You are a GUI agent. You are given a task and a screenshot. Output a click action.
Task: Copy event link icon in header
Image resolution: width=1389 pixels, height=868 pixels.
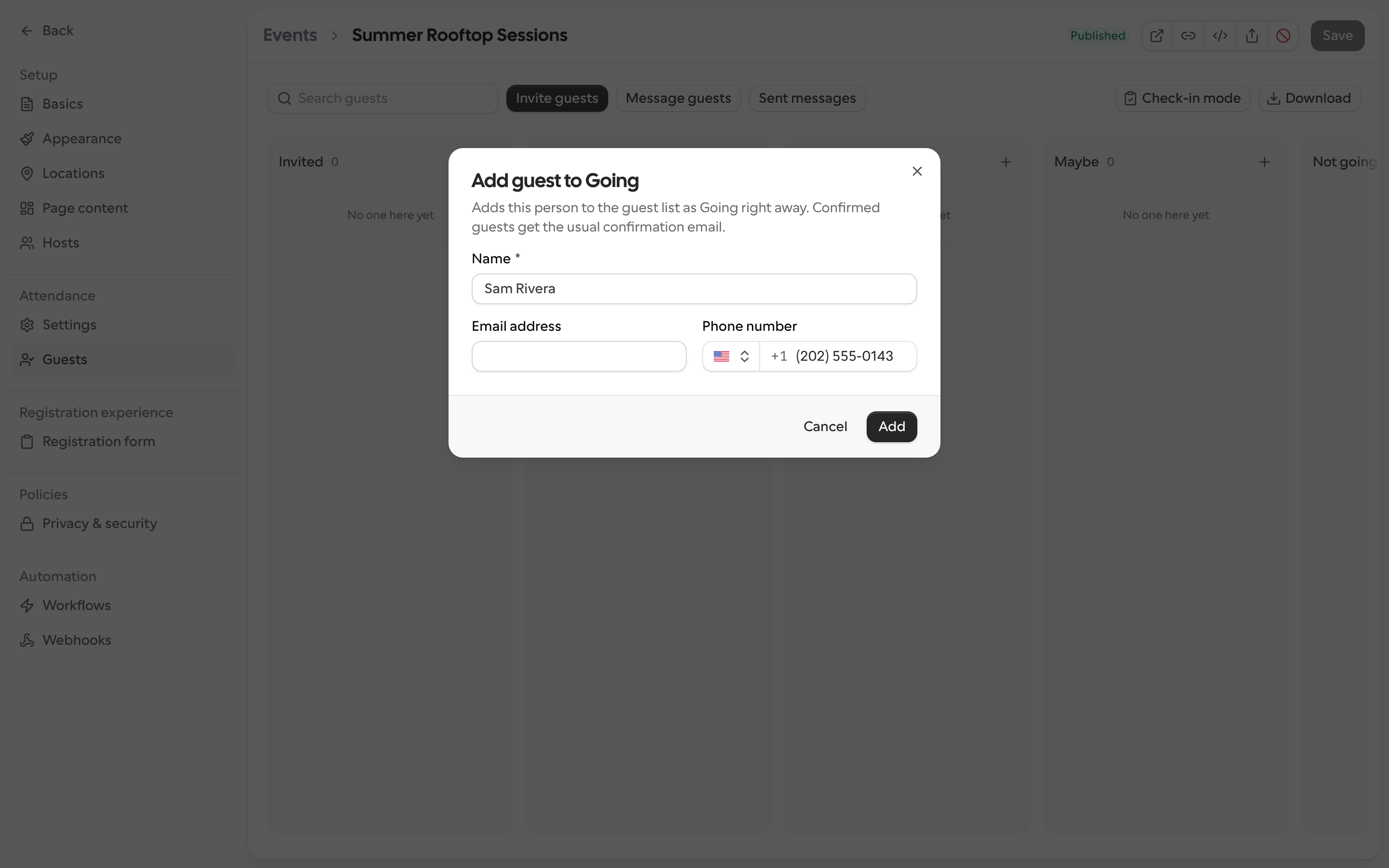click(1188, 36)
